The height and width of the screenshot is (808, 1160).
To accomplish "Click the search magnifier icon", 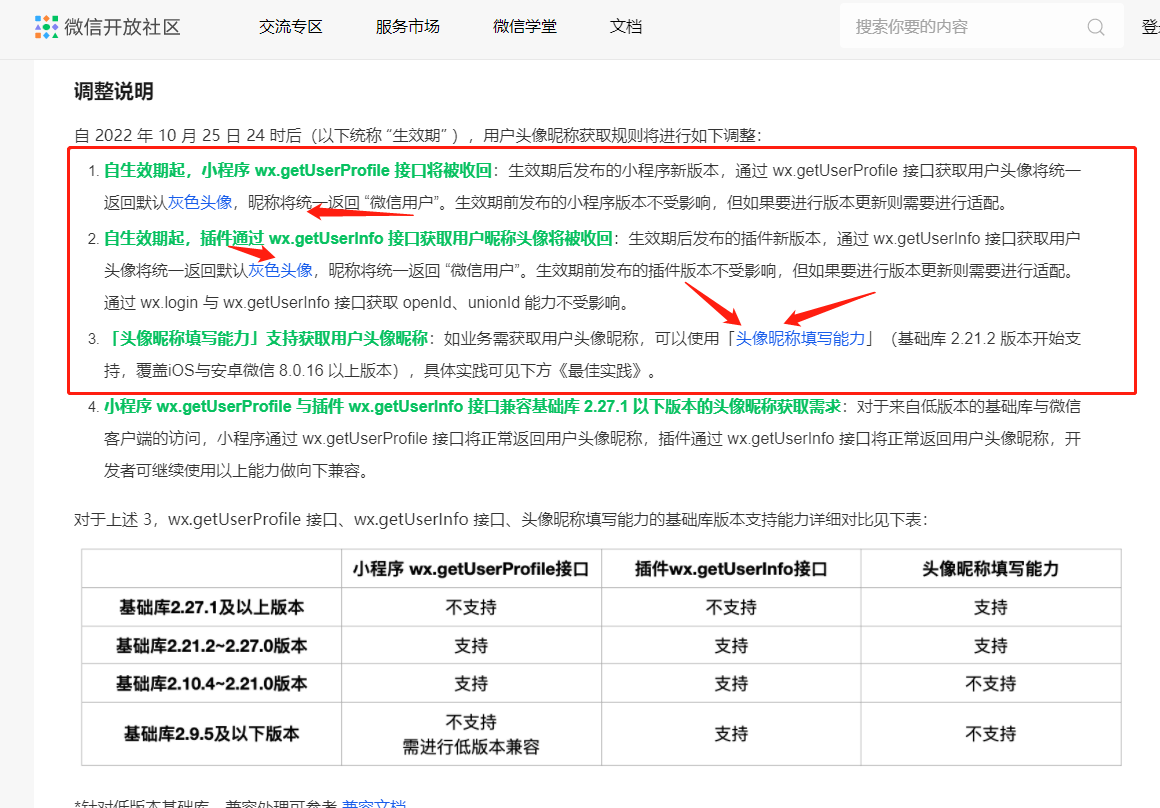I will click(x=1096, y=27).
